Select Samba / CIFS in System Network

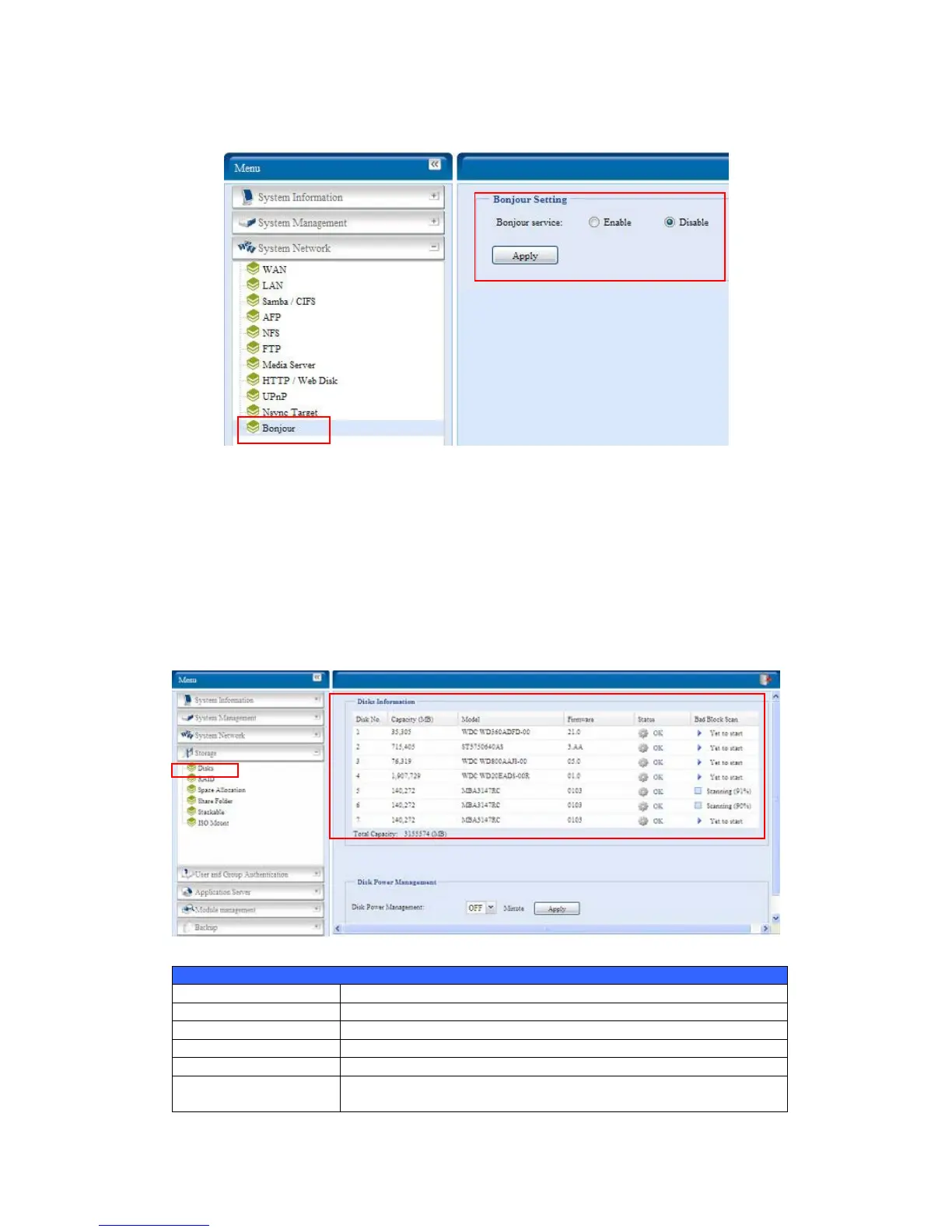coord(289,301)
